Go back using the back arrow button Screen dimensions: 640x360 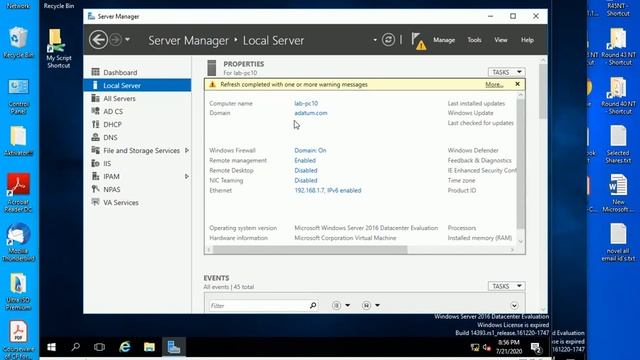point(98,40)
